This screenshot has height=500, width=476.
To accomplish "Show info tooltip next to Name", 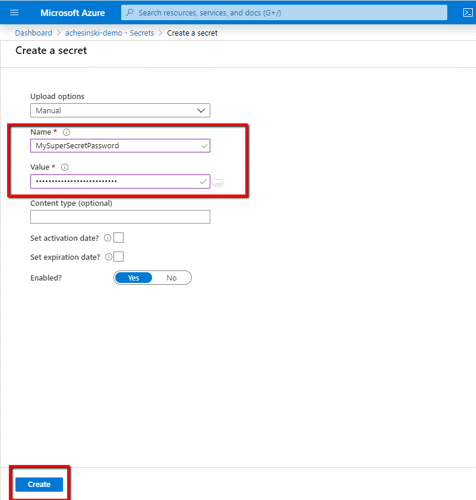I will tap(67, 132).
